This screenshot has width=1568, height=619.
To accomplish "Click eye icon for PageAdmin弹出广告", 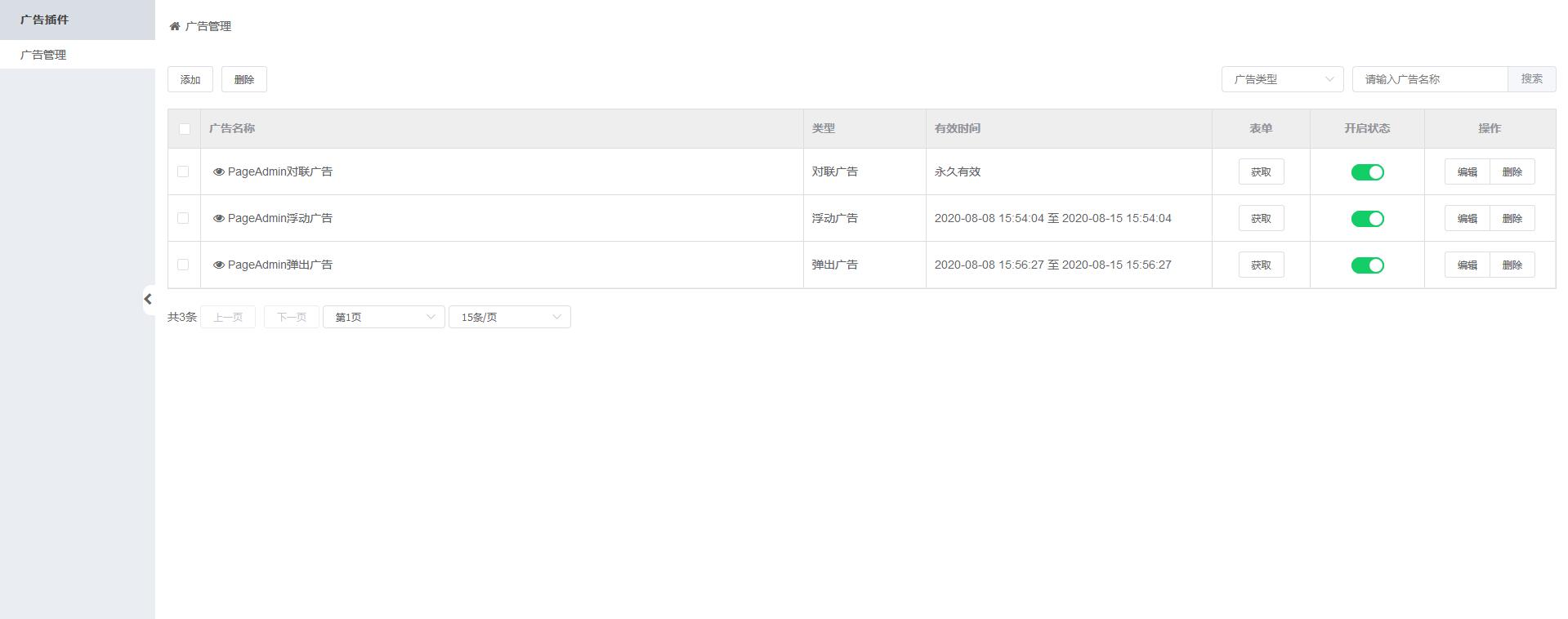I will point(219,265).
